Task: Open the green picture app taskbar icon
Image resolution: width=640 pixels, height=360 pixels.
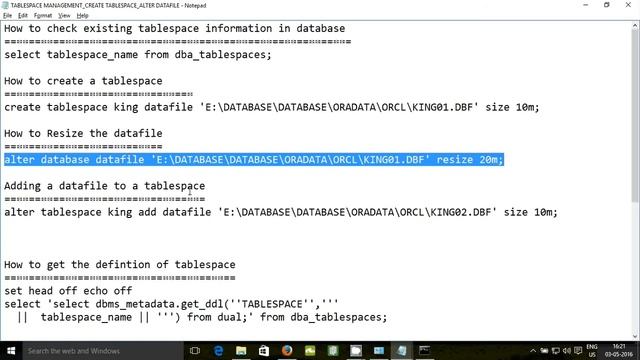Action: click(x=310, y=351)
